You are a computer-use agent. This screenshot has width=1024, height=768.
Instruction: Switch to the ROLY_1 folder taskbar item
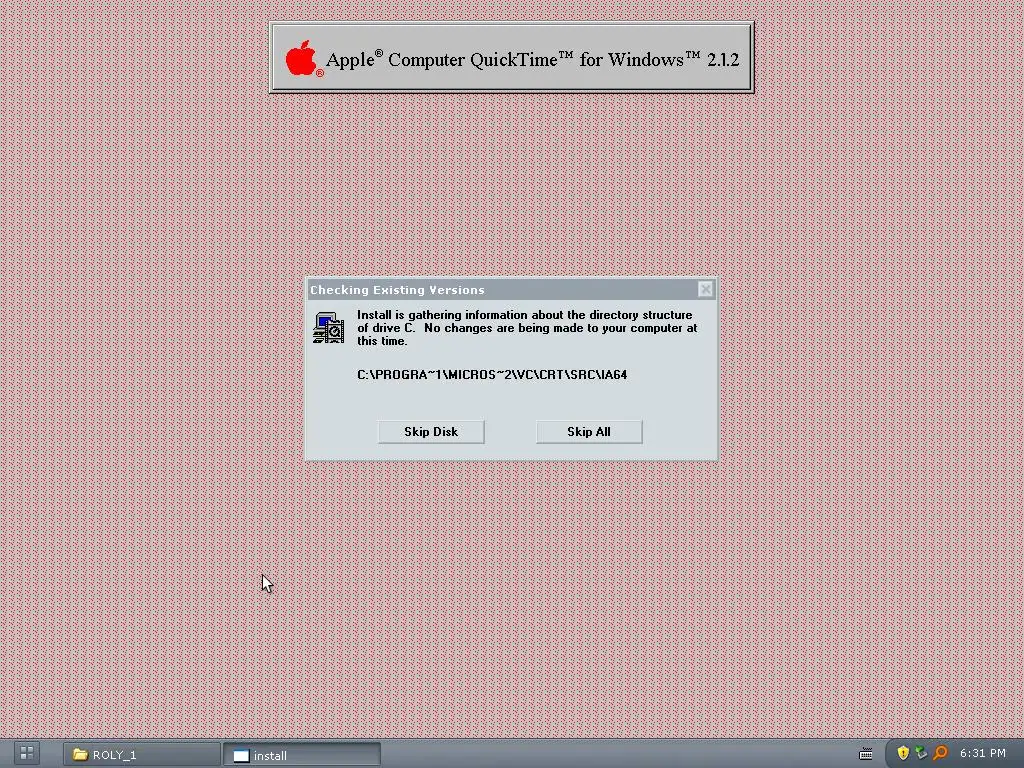point(142,755)
